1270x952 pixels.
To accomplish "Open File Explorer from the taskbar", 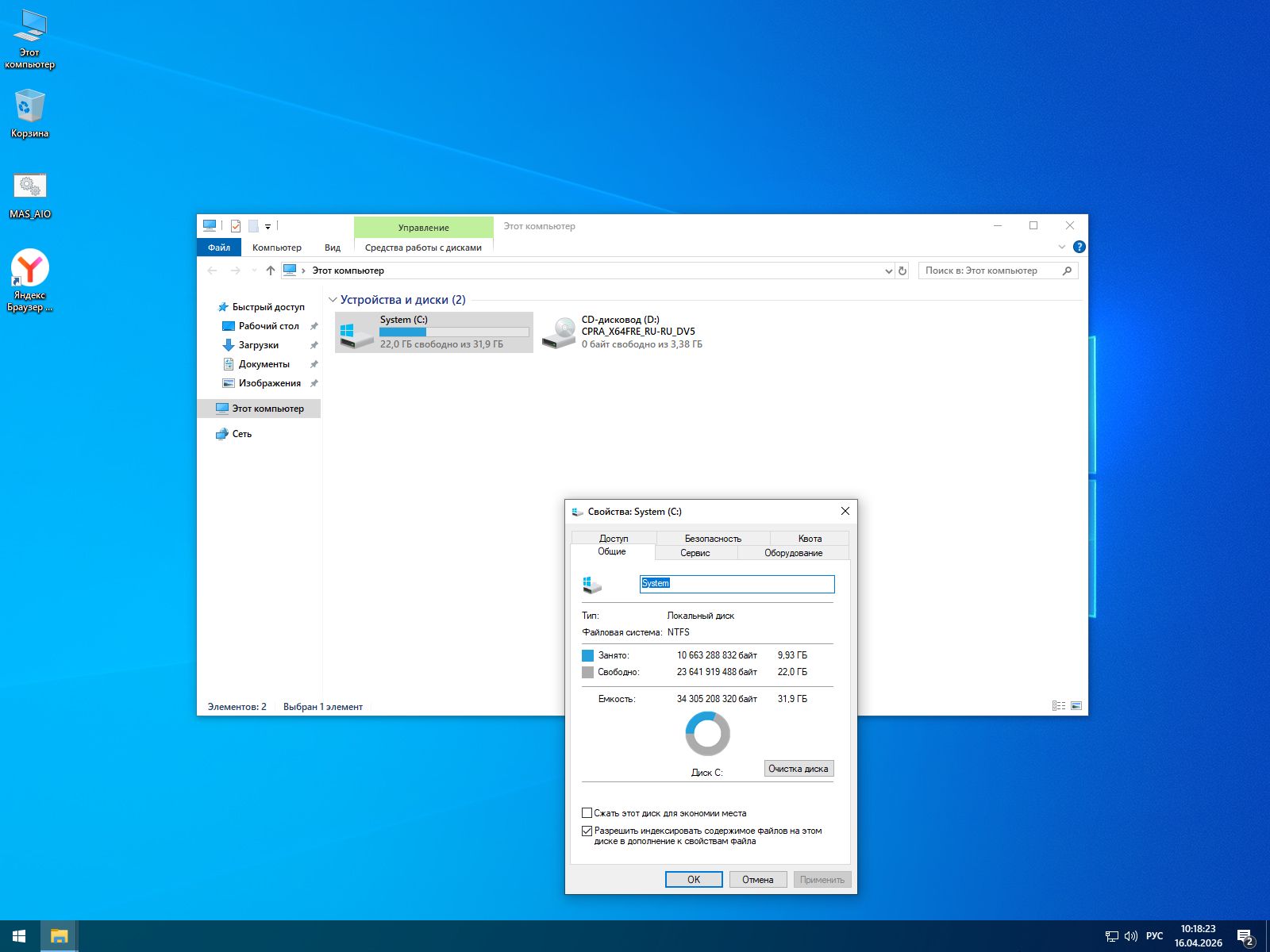I will [59, 936].
